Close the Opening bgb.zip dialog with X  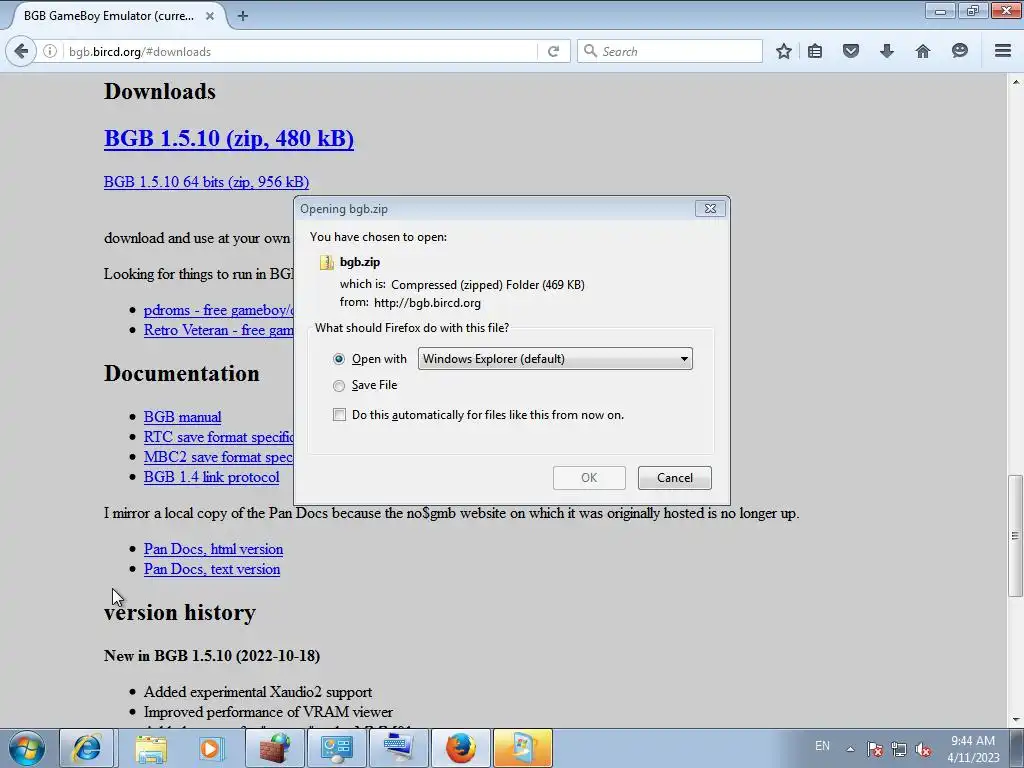(711, 208)
